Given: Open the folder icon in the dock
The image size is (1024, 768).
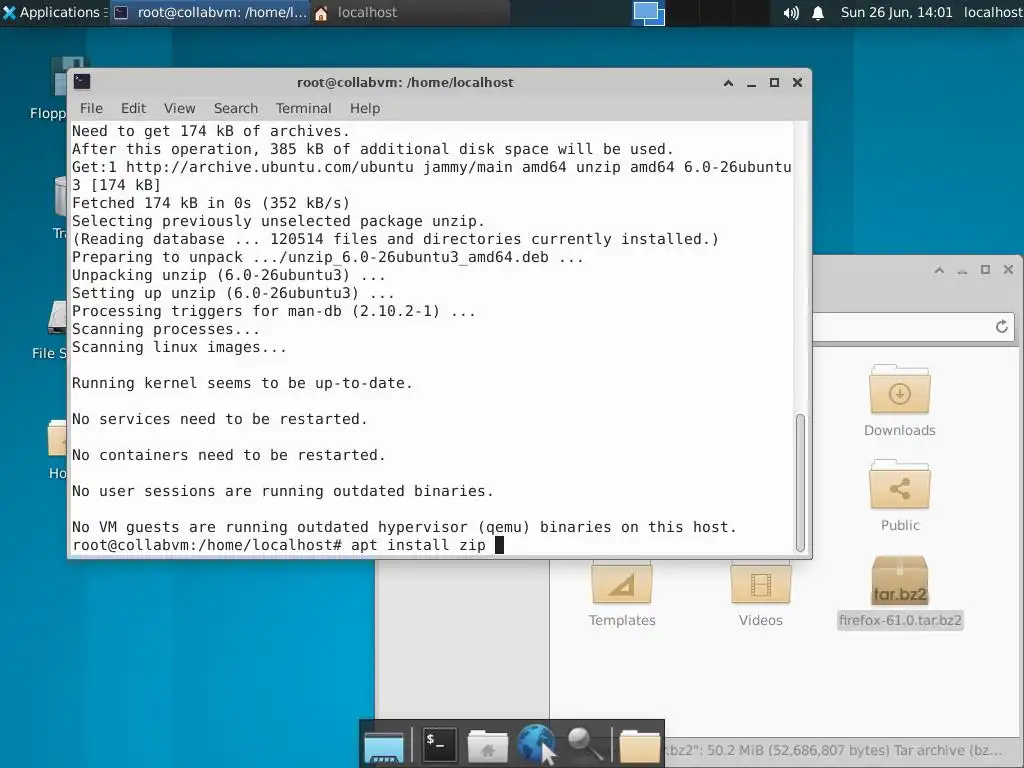Looking at the screenshot, I should (x=639, y=745).
